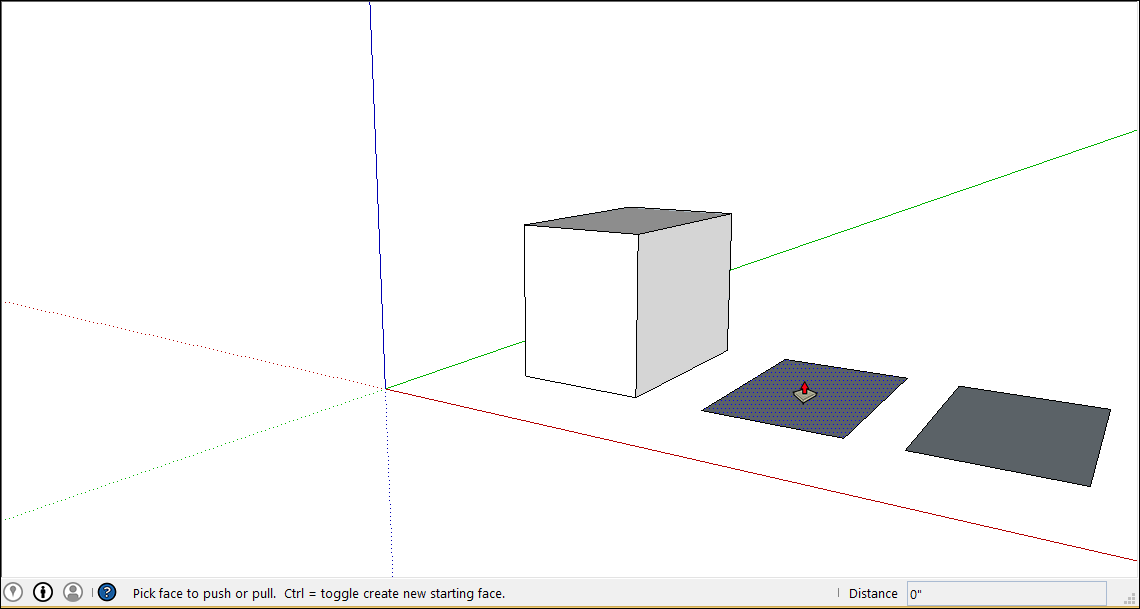Viewport: 1140px width, 609px height.
Task: Click the solid green axis line
Action: pos(900,210)
